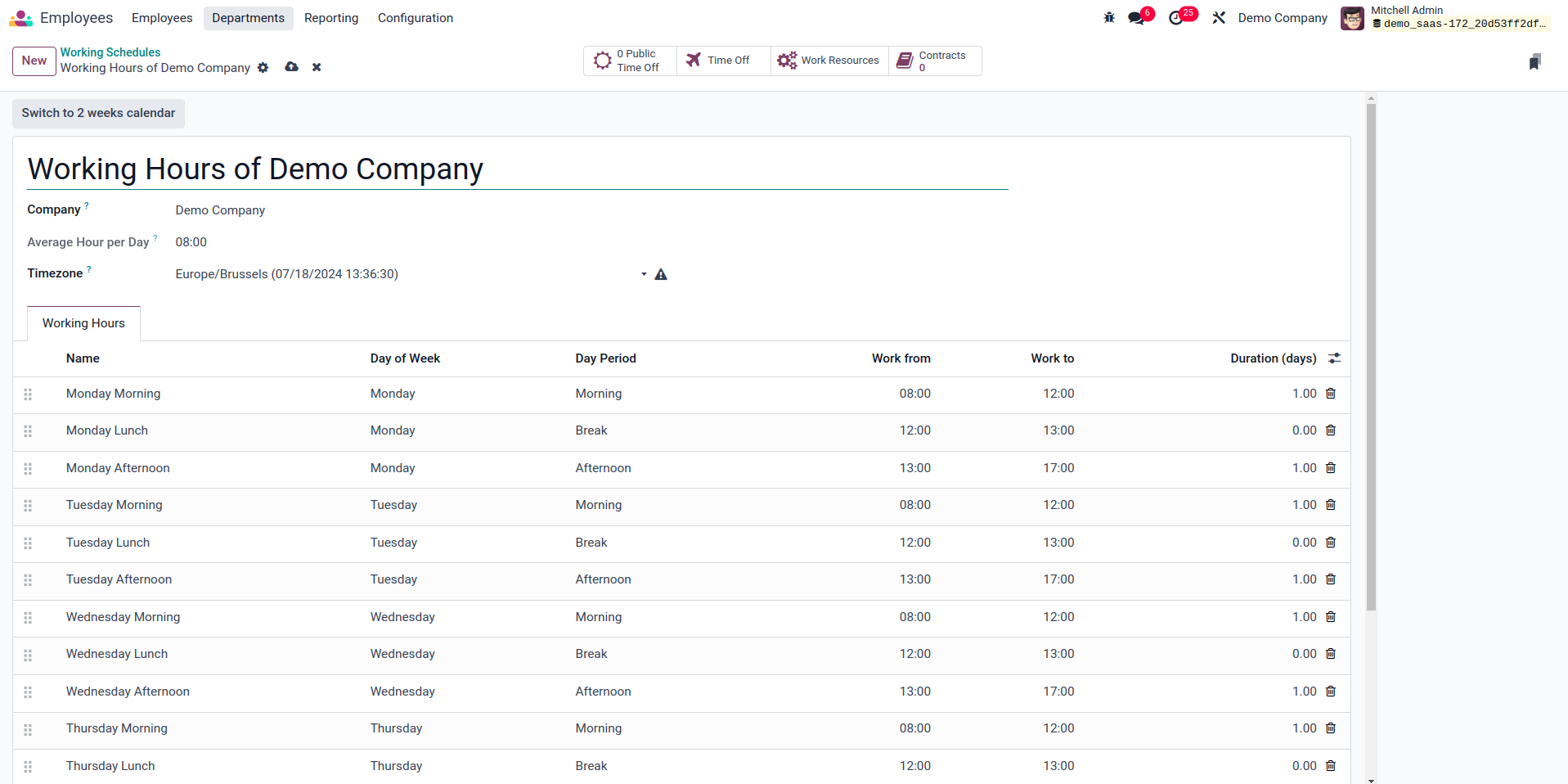Open the Employees menu
1568x784 pixels.
tap(162, 18)
